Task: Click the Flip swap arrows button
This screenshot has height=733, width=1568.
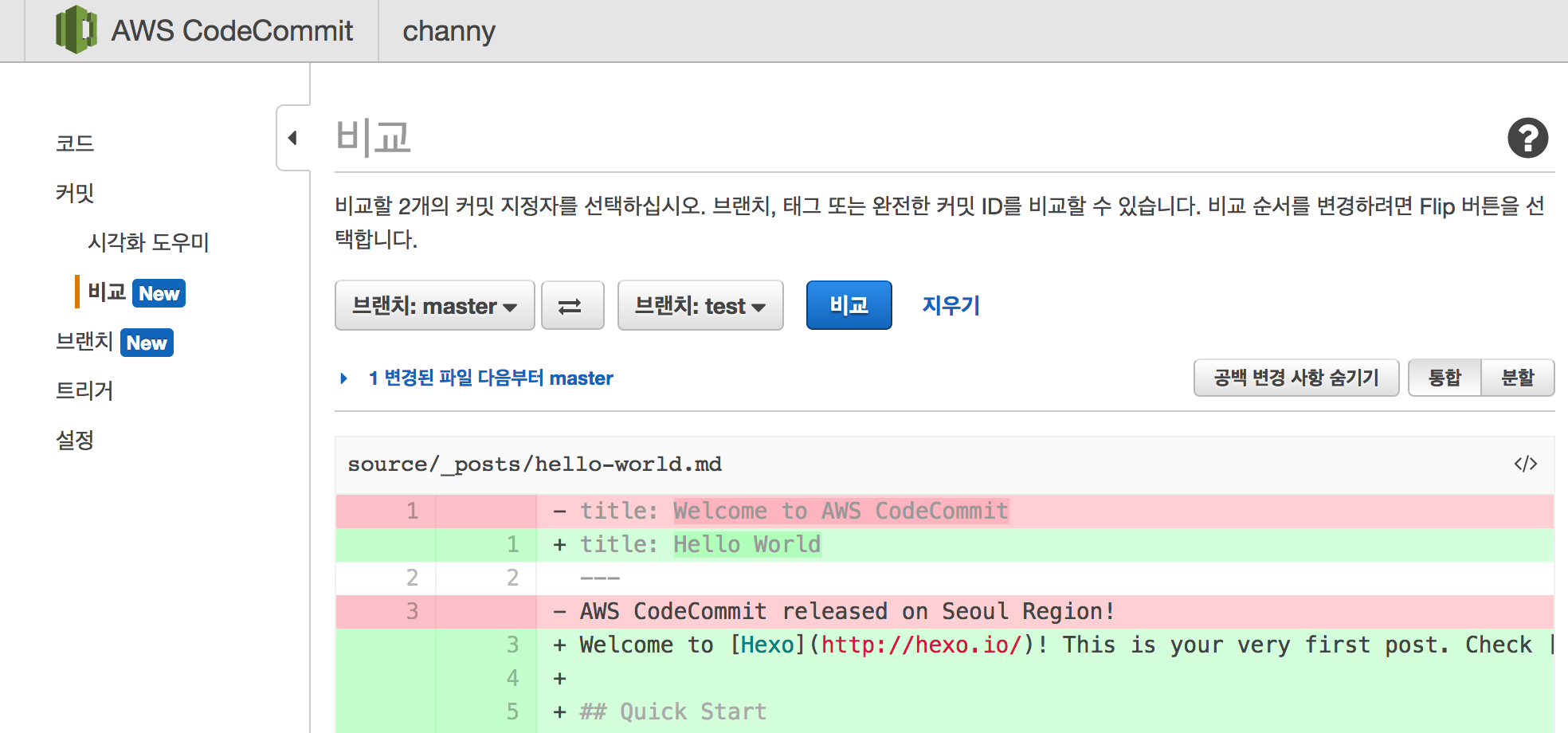Action: point(572,305)
